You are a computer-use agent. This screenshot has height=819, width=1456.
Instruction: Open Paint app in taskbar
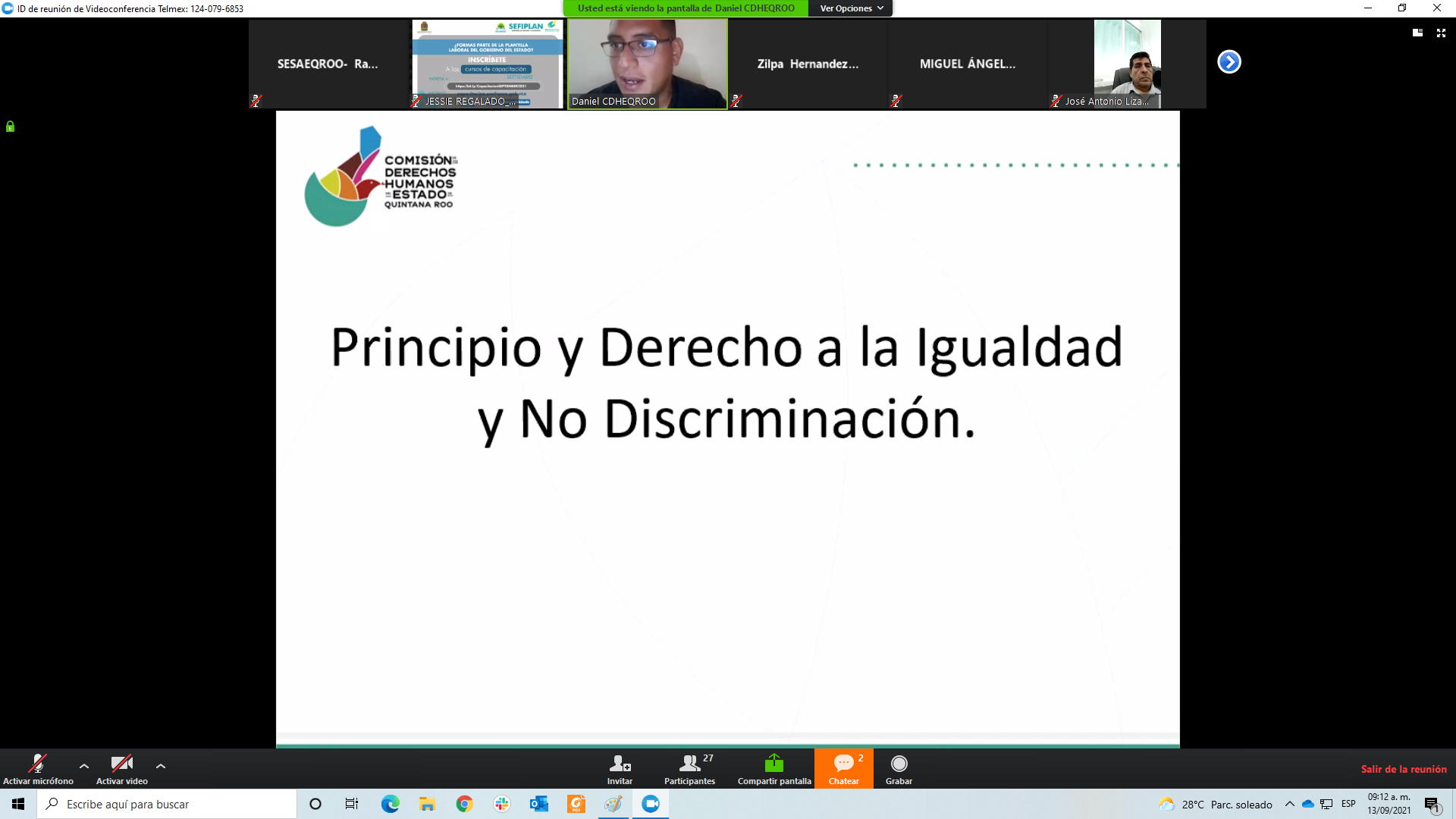[x=613, y=804]
